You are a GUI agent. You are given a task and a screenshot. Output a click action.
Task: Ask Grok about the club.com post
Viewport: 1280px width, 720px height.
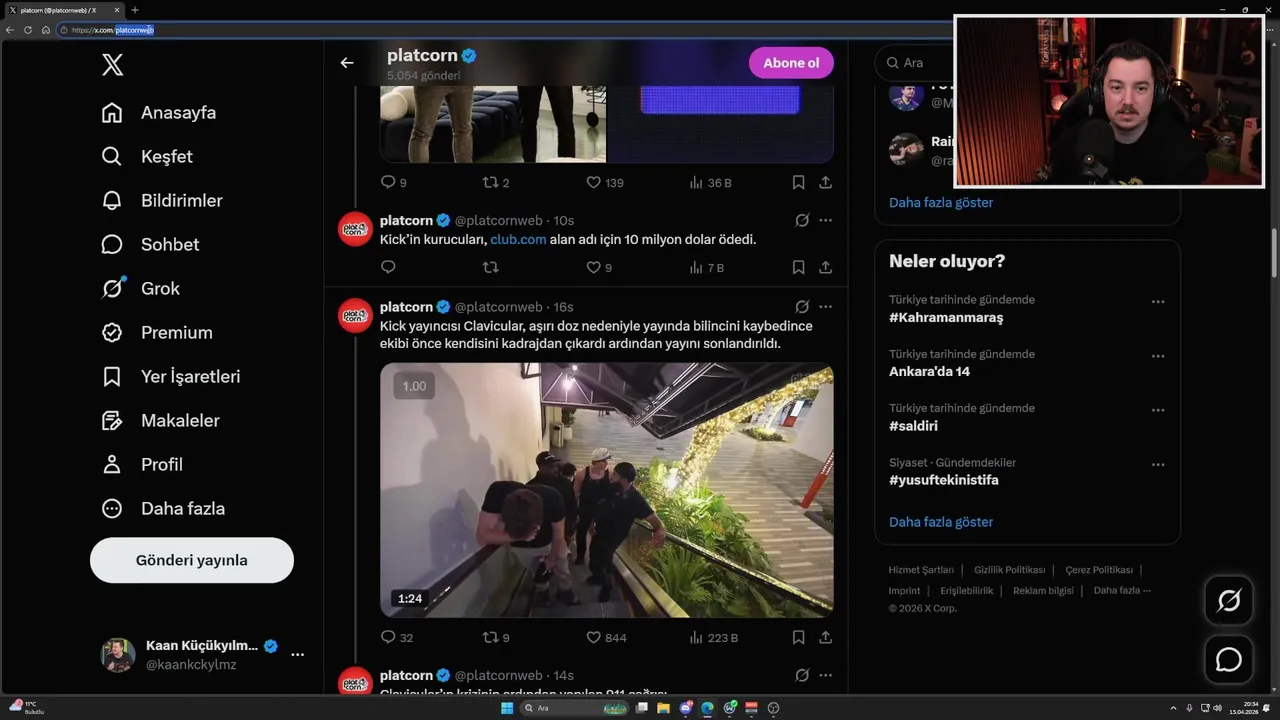[x=802, y=220]
